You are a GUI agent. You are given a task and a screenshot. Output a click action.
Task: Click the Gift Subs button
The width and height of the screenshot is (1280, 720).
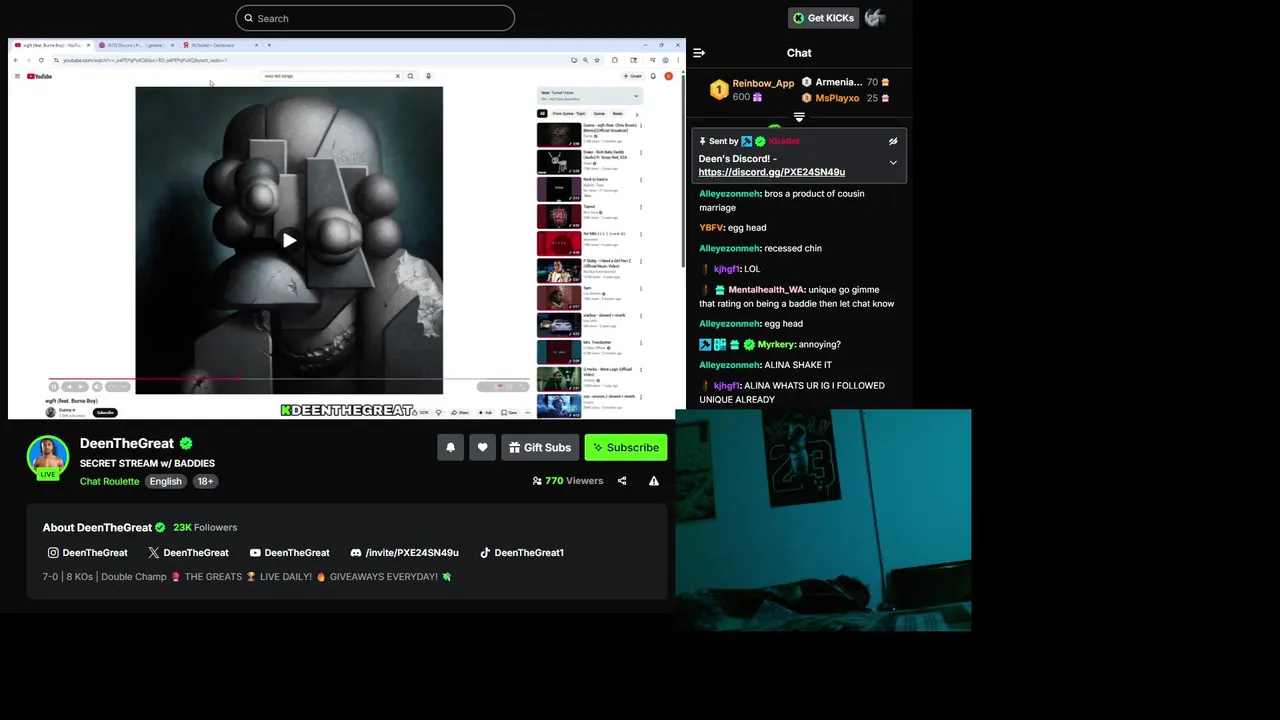(x=540, y=447)
